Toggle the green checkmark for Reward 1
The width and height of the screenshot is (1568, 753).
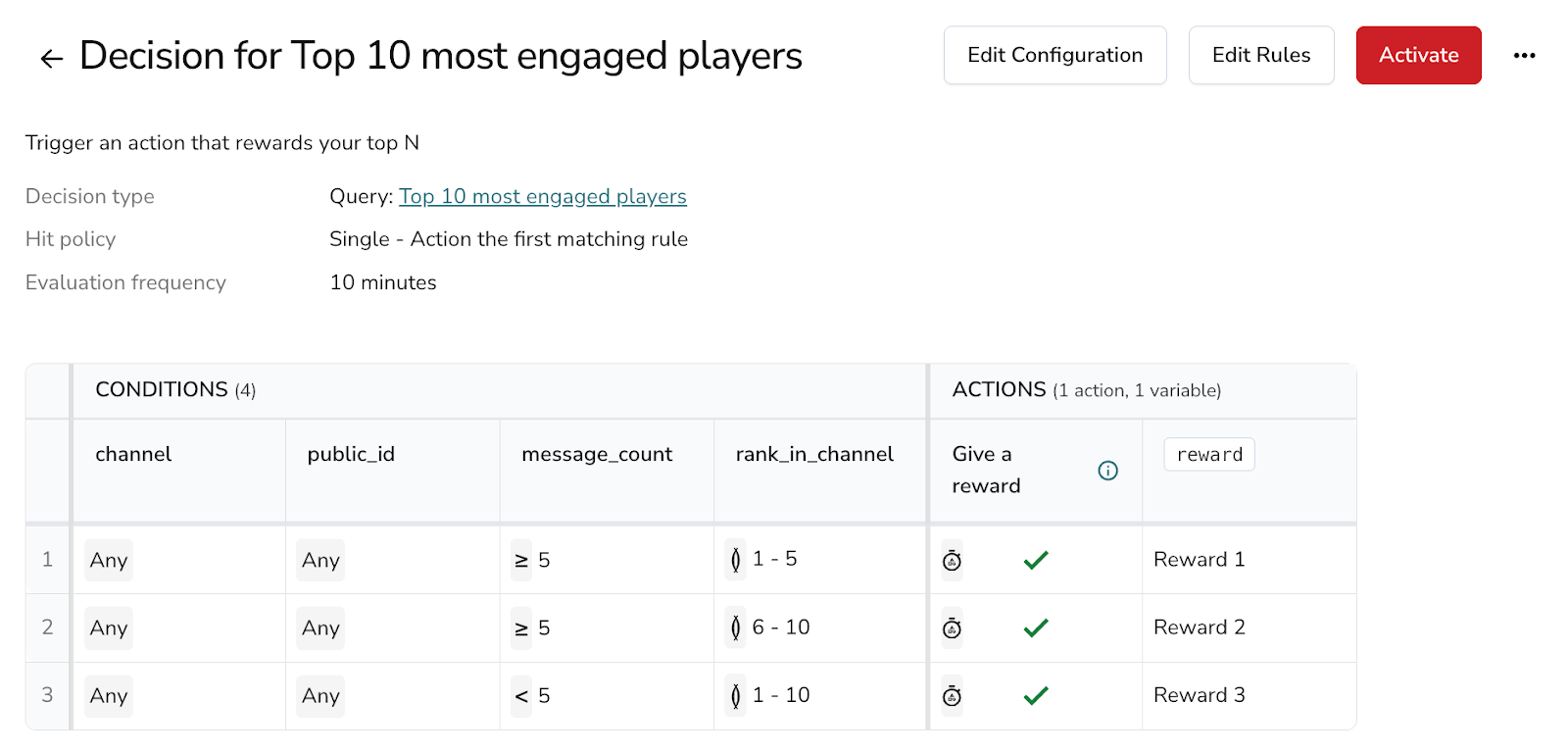[x=1036, y=560]
